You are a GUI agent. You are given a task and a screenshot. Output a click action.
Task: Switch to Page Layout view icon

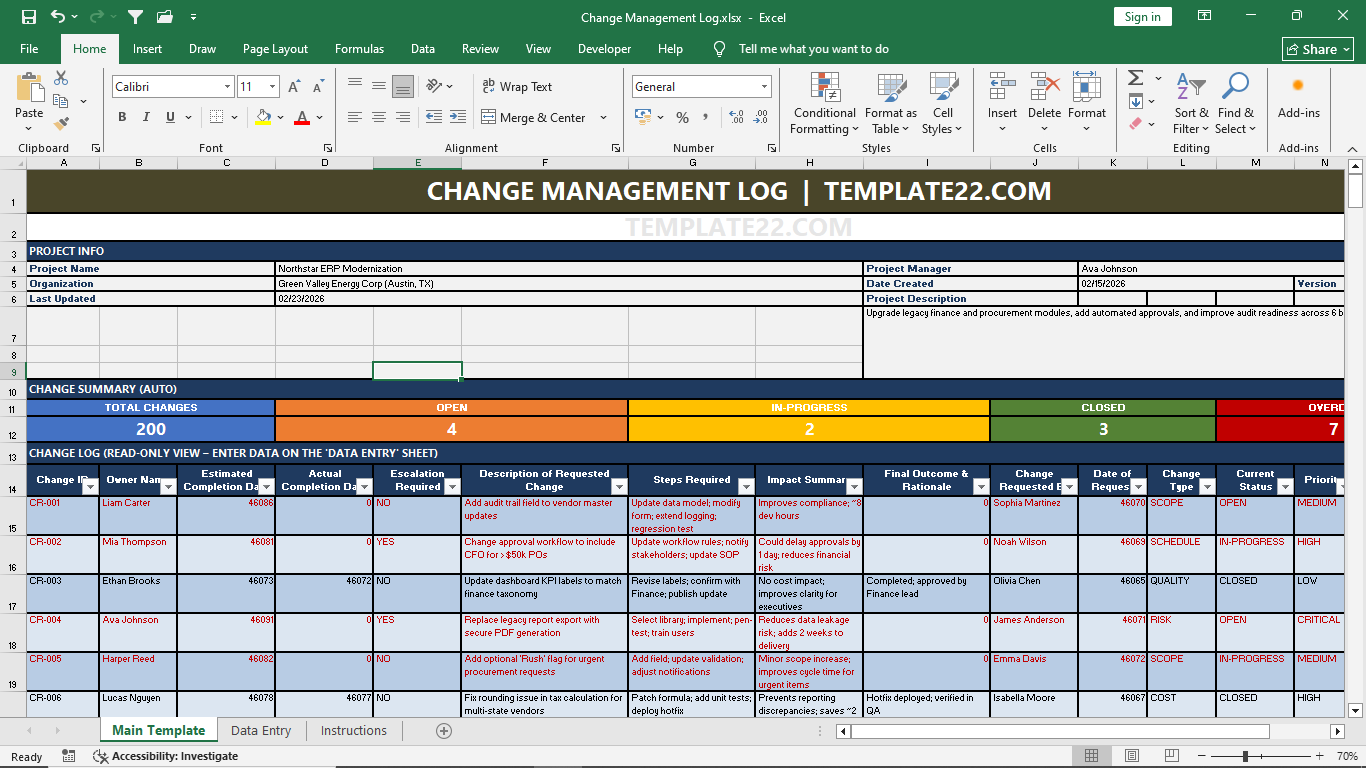1132,756
